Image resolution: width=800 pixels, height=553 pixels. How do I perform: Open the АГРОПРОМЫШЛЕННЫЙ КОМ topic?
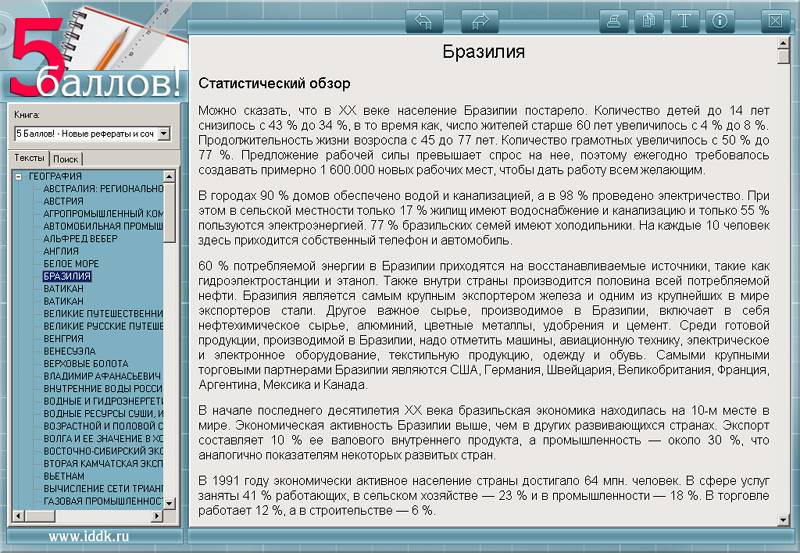coord(103,214)
